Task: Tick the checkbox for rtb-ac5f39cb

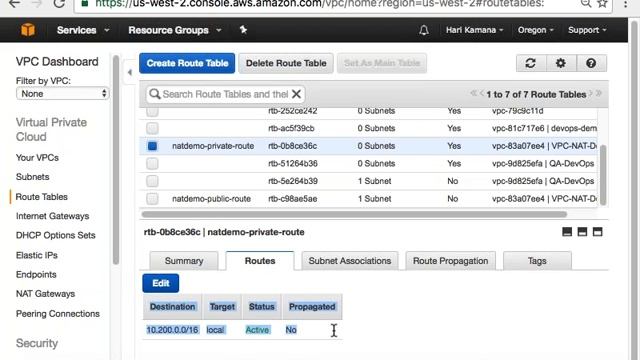Action: [152, 129]
